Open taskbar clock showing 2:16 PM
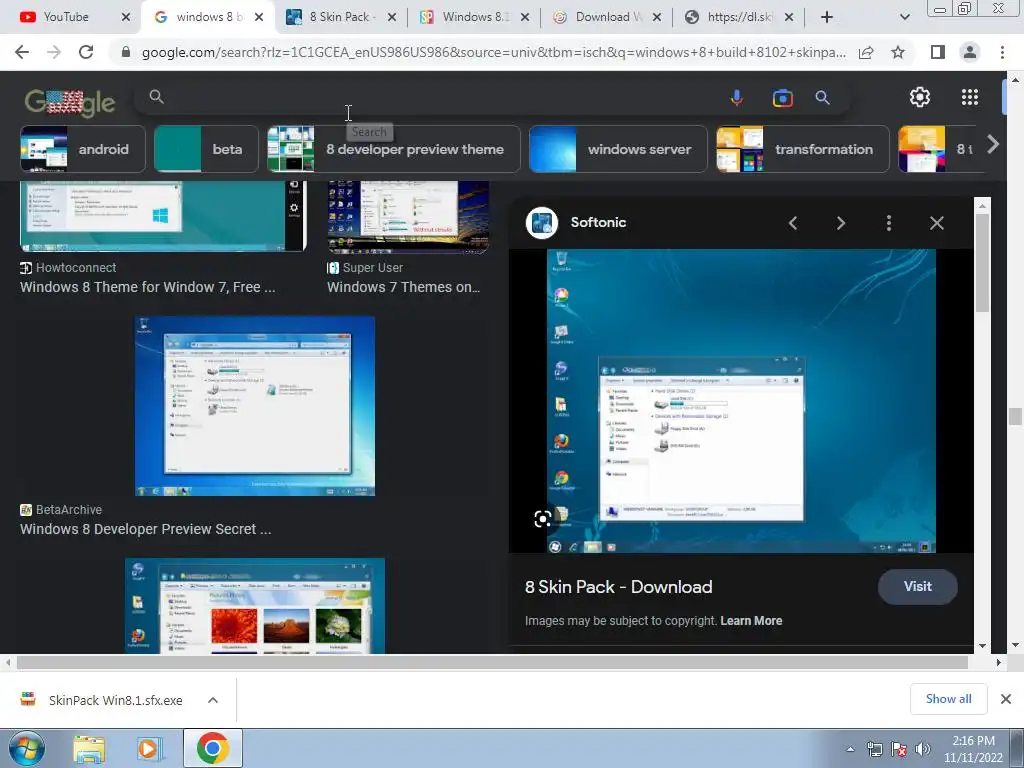 (x=973, y=749)
